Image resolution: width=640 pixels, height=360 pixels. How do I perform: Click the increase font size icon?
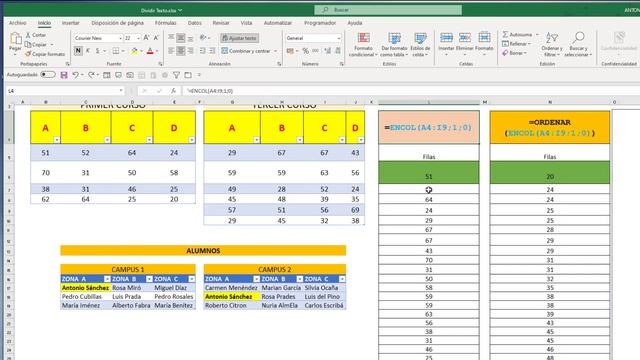coord(146,38)
